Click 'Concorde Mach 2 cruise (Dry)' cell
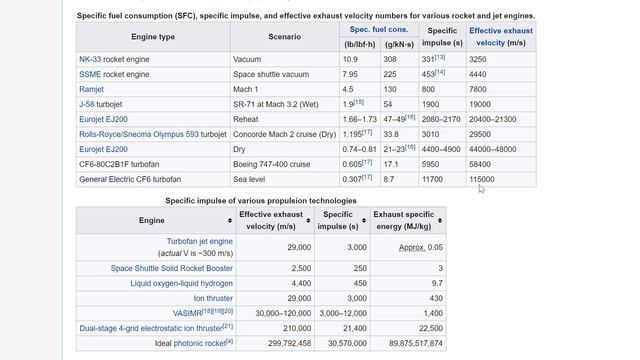640x360 pixels. point(284,134)
